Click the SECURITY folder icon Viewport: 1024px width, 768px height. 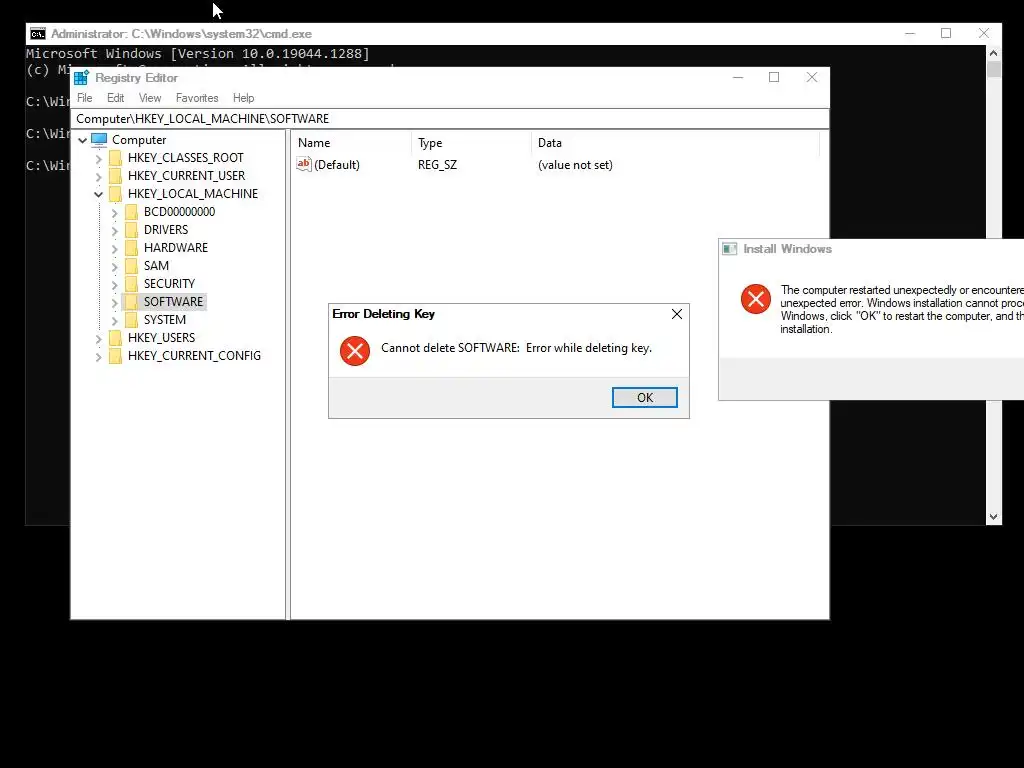click(131, 283)
